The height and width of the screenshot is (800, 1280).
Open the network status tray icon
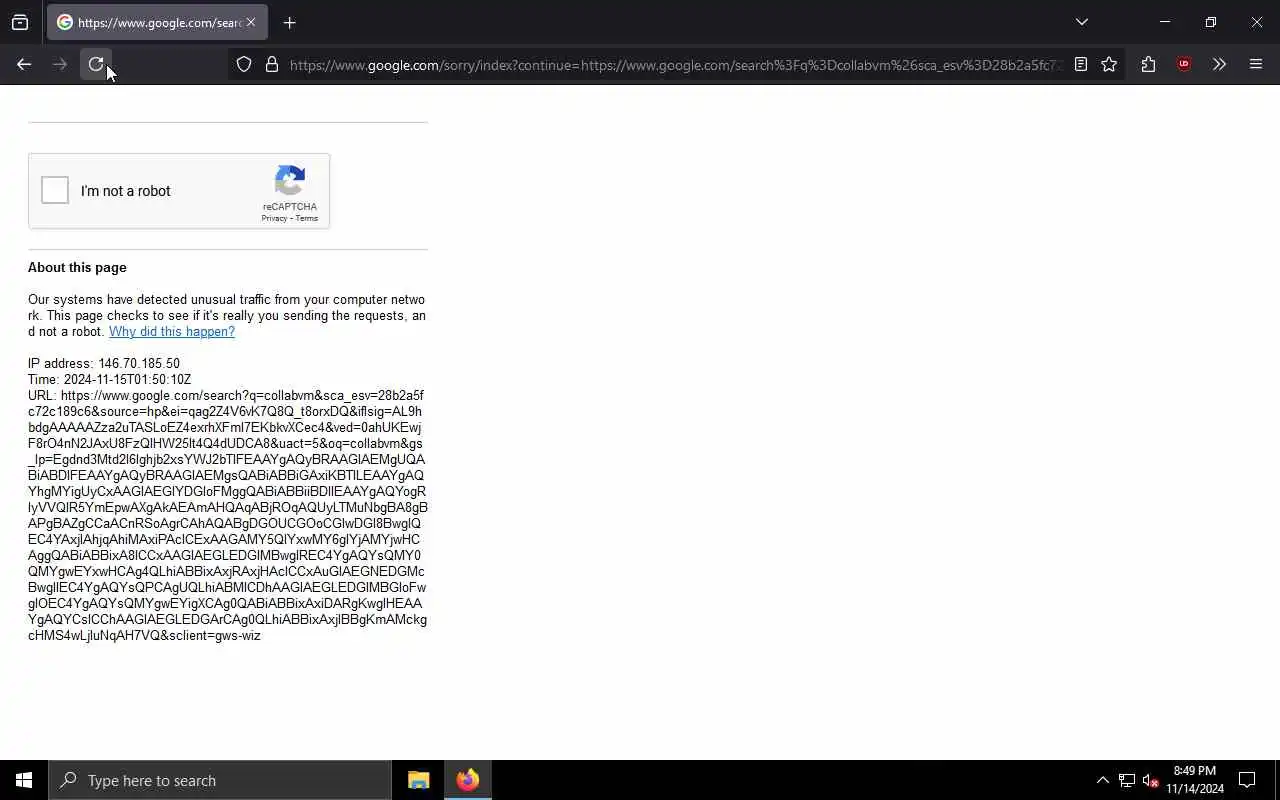[x=1127, y=780]
